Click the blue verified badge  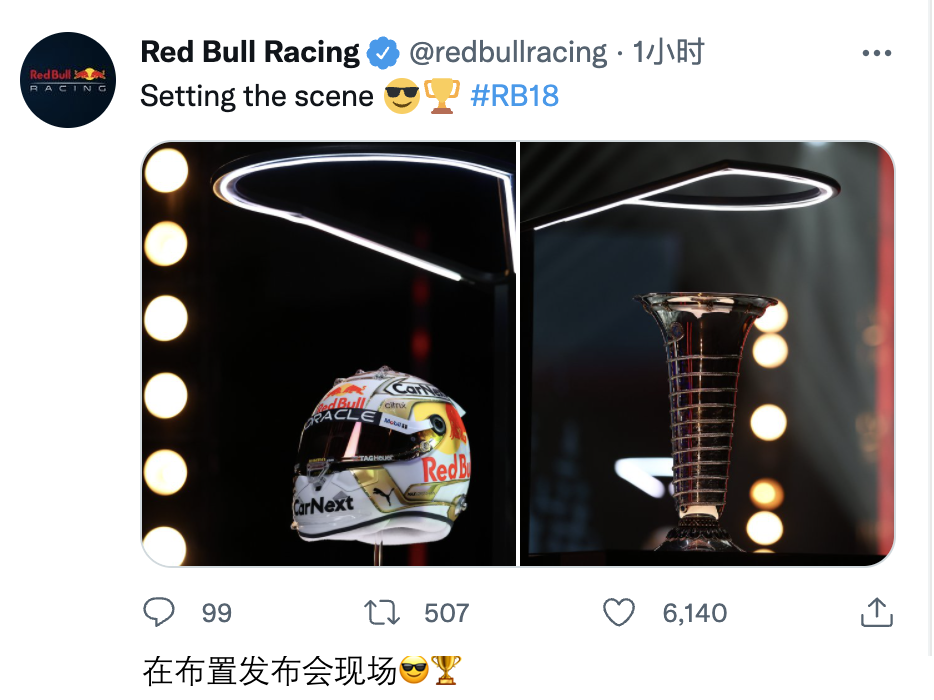[x=383, y=53]
